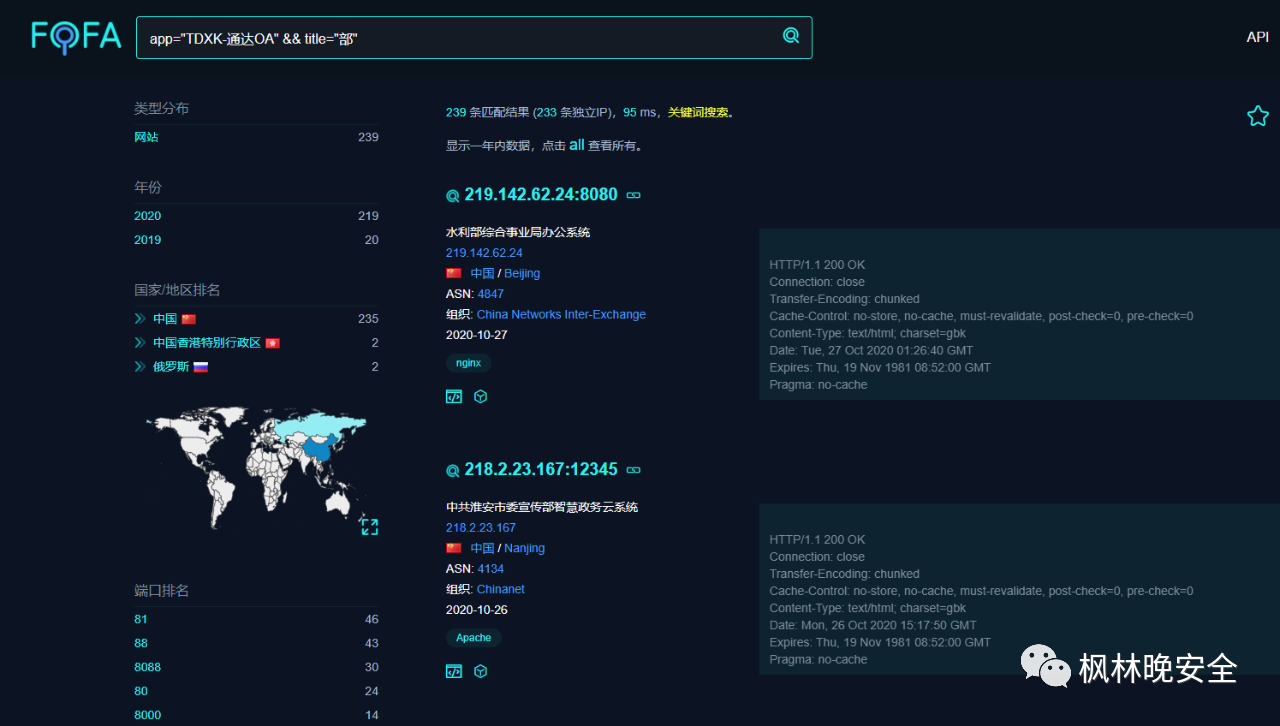The image size is (1280, 726).
Task: Click China flag in the 218.2.23.167 result
Action: (454, 548)
